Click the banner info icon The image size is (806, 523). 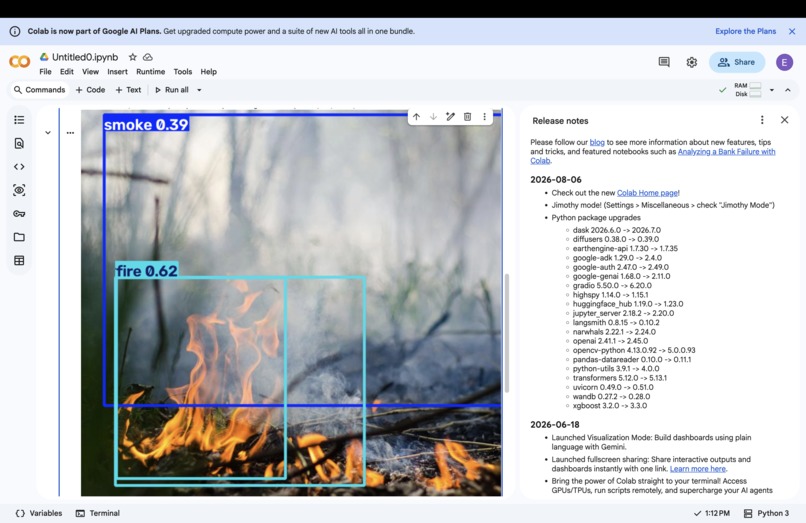click(x=15, y=31)
